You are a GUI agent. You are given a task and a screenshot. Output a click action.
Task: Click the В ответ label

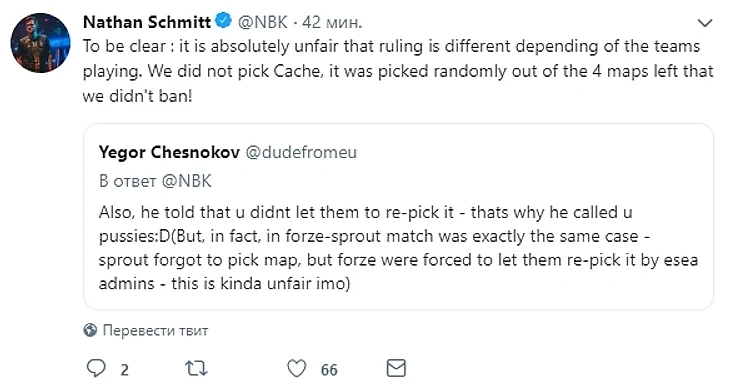pyautogui.click(x=128, y=181)
